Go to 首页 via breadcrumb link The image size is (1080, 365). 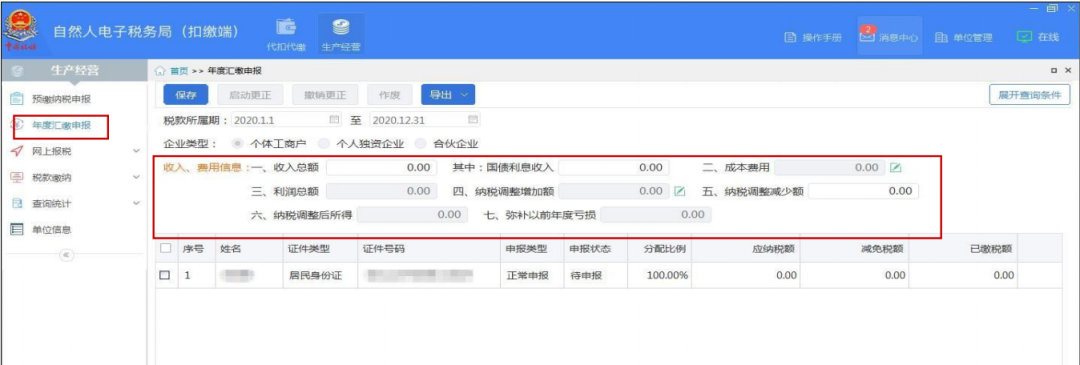179,70
